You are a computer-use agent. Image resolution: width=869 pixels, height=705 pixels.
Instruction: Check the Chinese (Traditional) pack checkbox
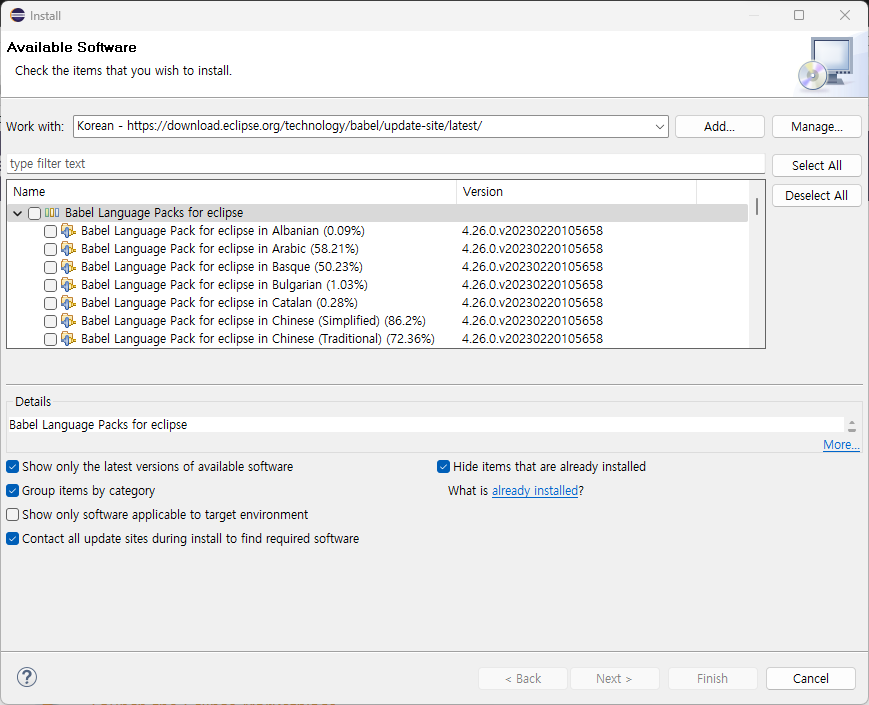point(50,339)
